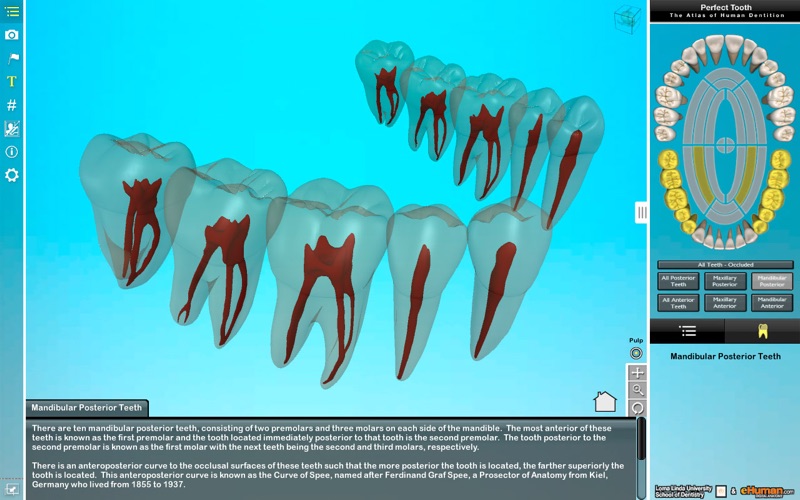Click the home reset view icon
Screen dimensions: 800x500
605,402
